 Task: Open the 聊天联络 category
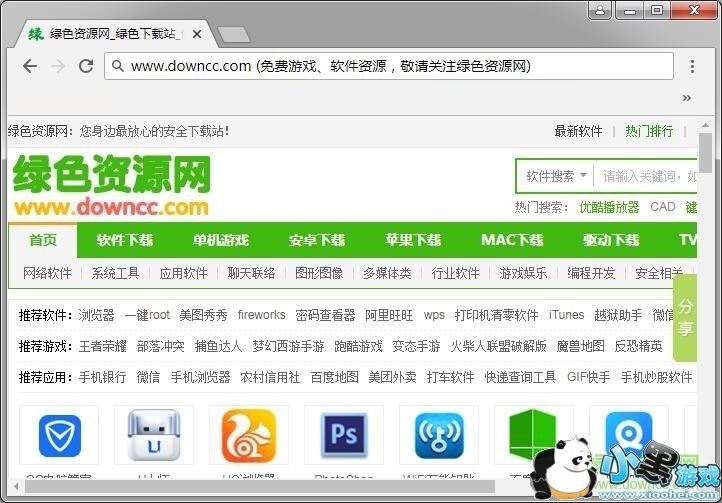pos(251,273)
